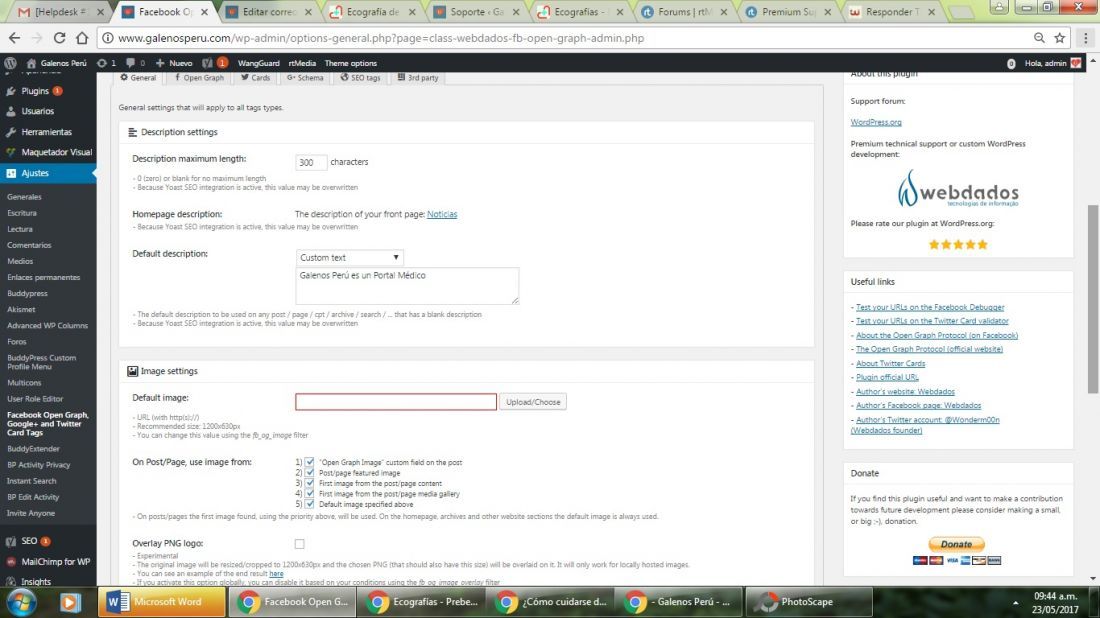Viewport: 1100px width, 618px height.
Task: Switch to the SEO tags tab
Action: pos(361,78)
